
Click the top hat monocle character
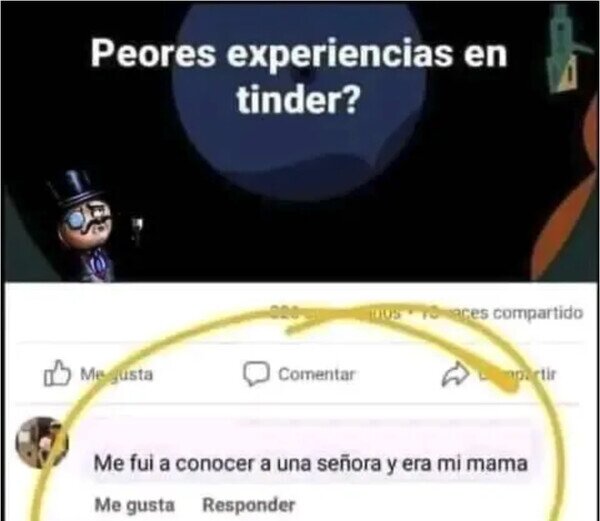83,226
